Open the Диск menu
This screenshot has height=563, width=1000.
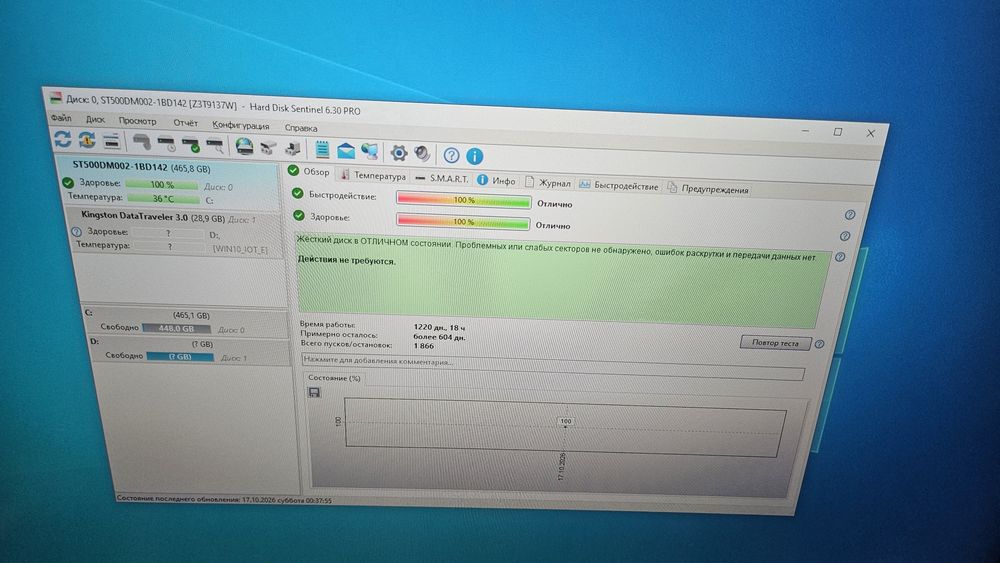pyautogui.click(x=95, y=119)
